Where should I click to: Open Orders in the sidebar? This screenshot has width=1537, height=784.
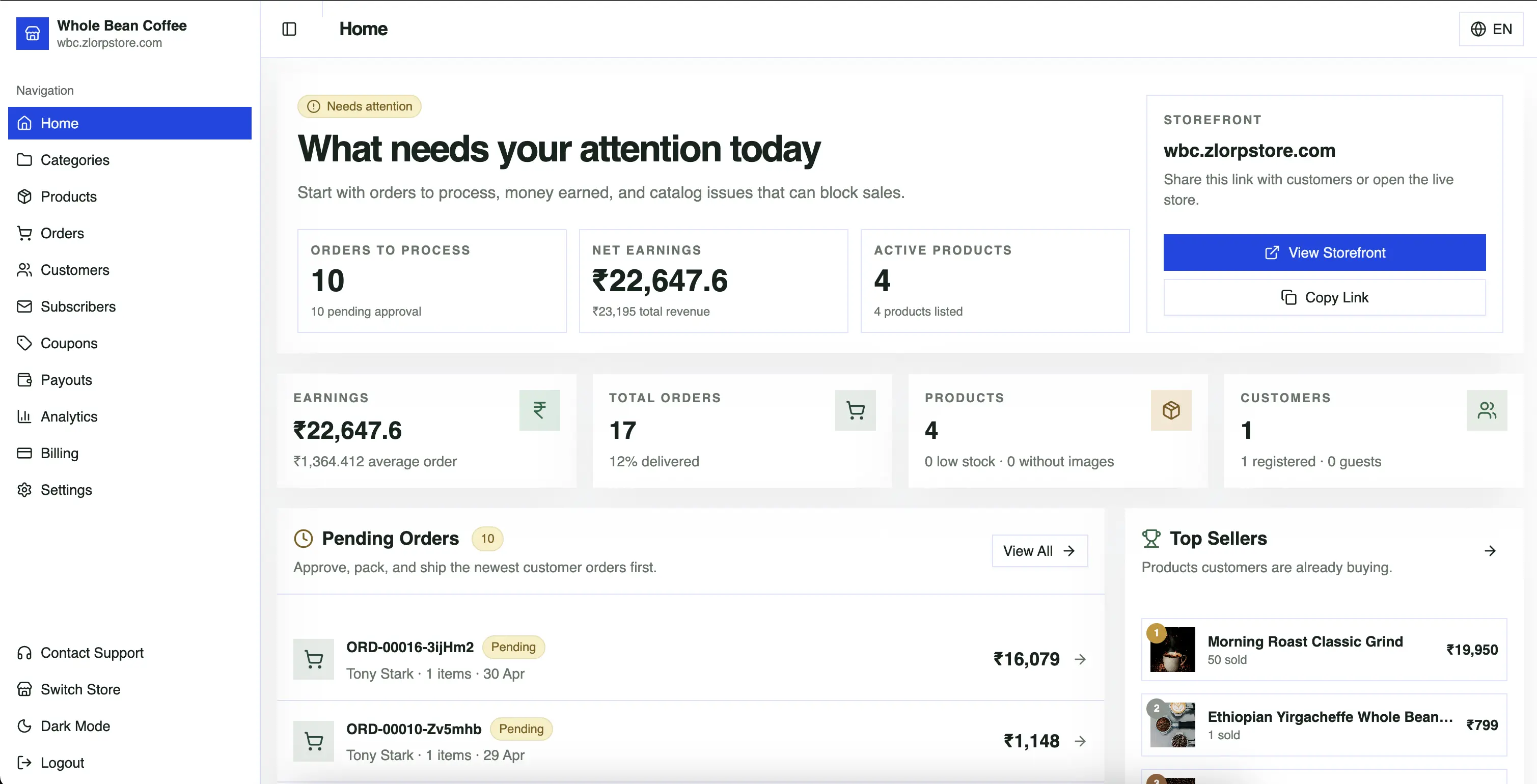point(130,233)
